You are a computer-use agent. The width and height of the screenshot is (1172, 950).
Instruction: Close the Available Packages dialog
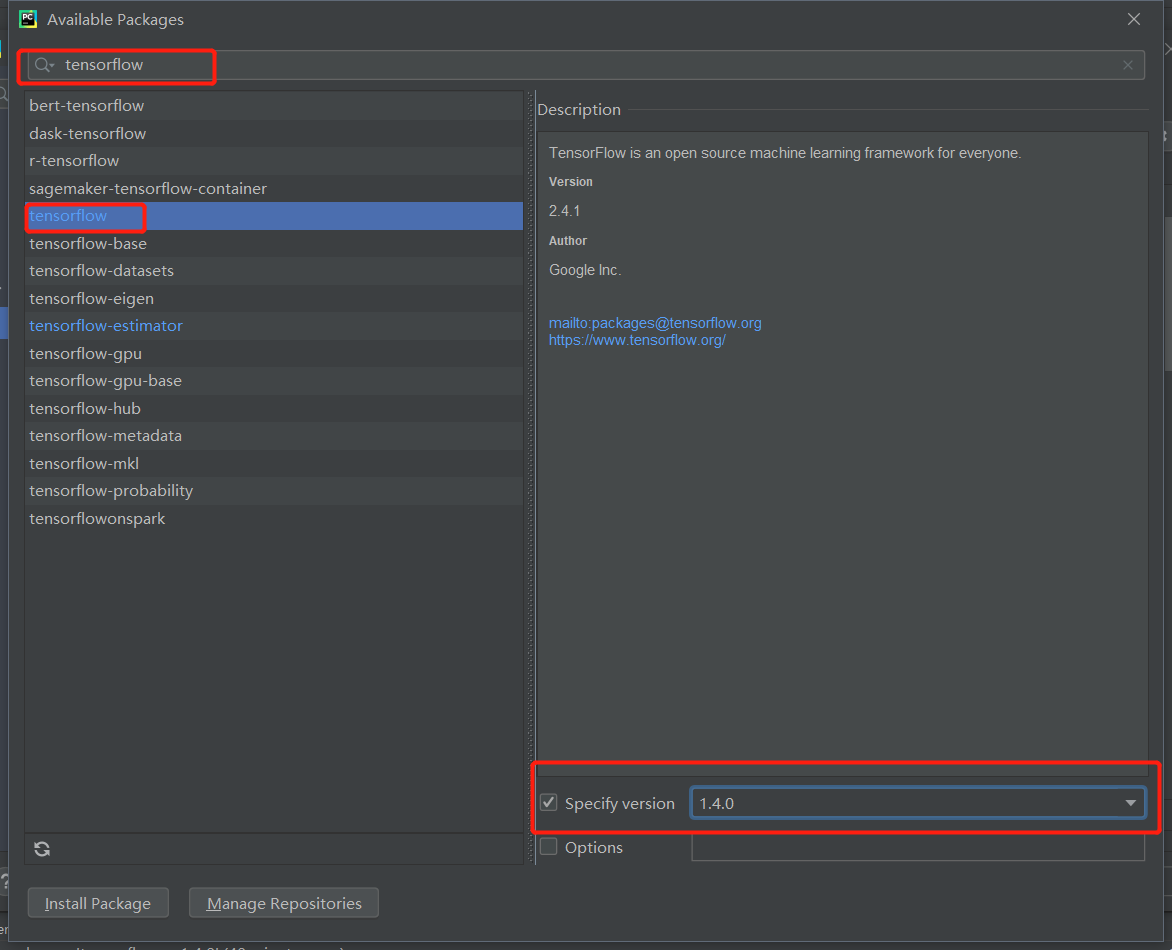[1134, 19]
